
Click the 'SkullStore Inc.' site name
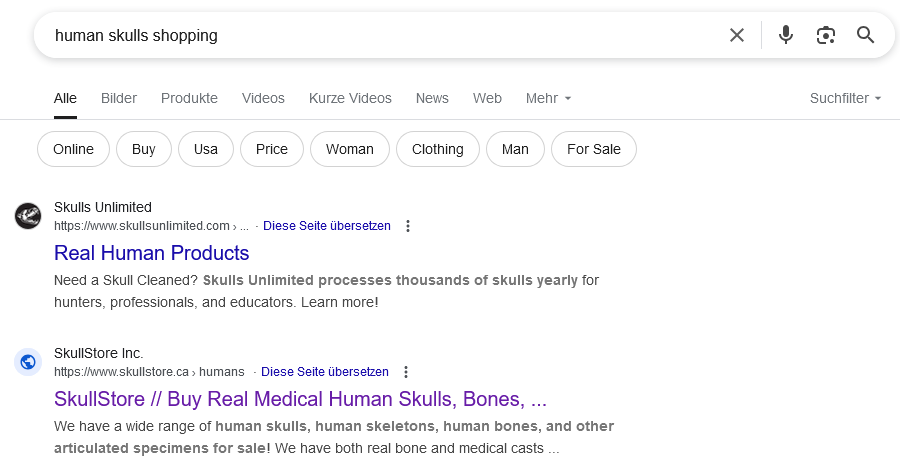[x=99, y=353]
